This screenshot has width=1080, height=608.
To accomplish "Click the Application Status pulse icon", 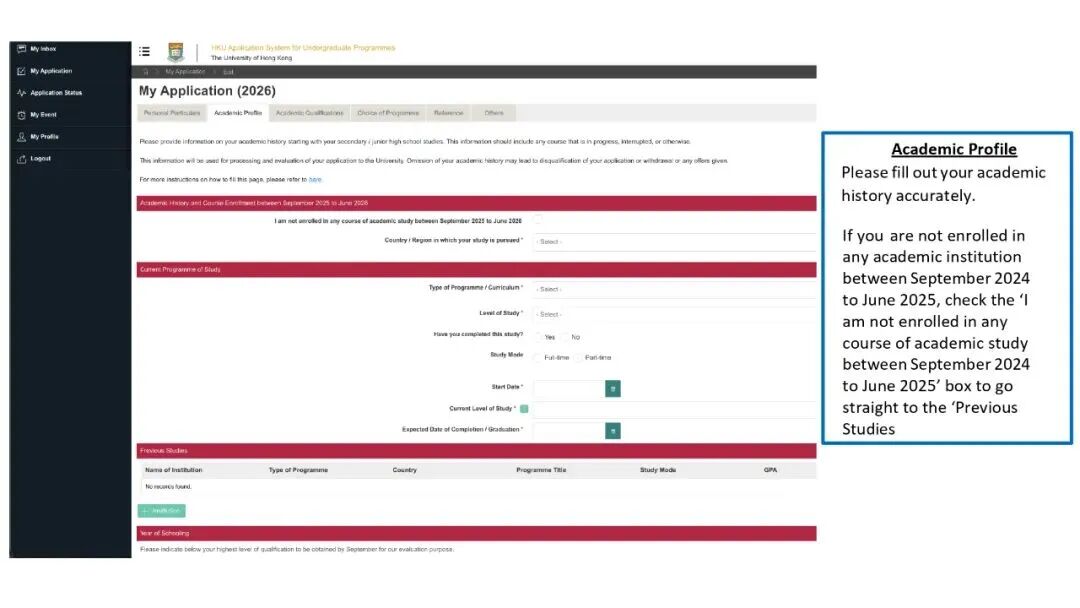I will pyautogui.click(x=21, y=93).
